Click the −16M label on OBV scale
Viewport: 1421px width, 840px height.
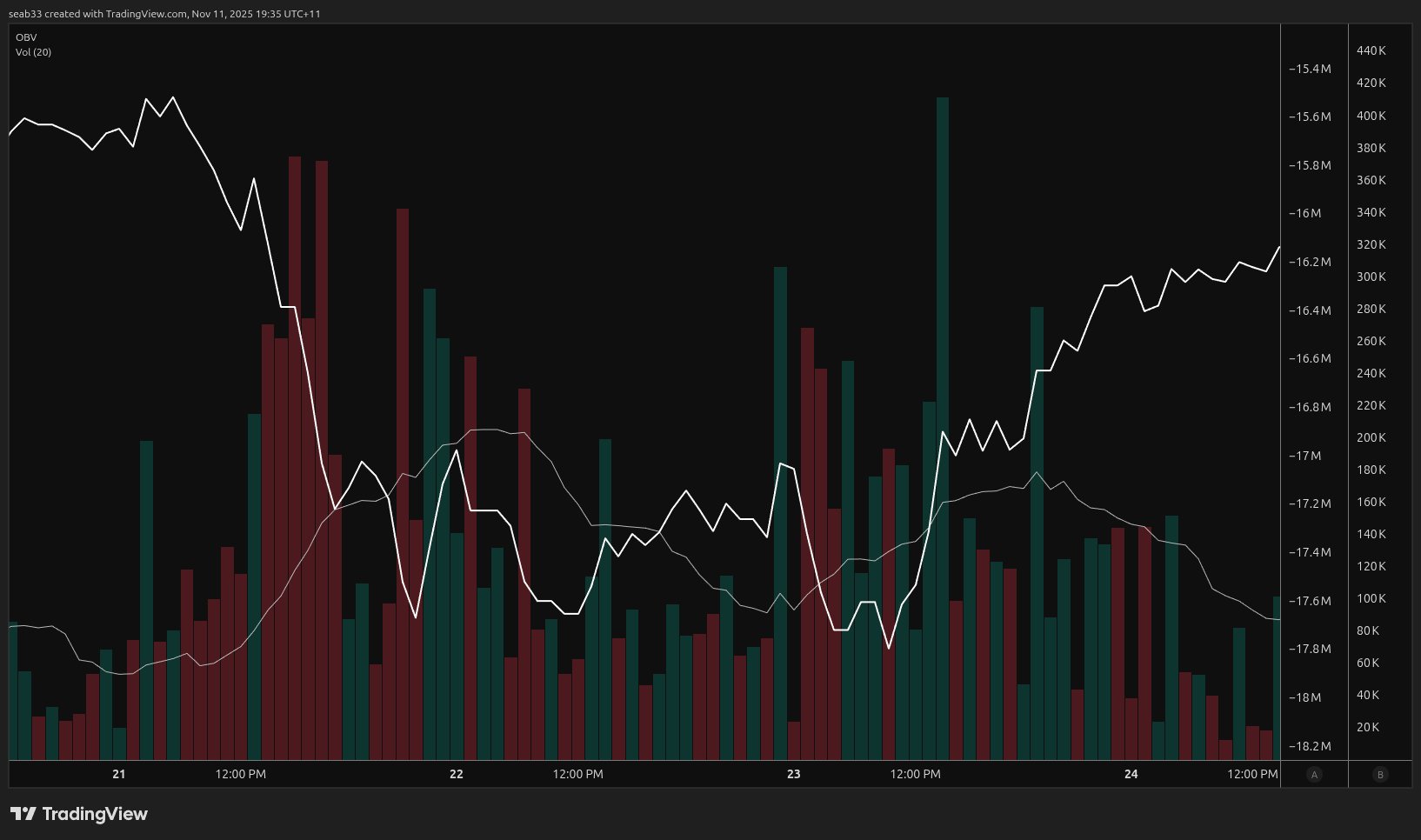[1305, 213]
